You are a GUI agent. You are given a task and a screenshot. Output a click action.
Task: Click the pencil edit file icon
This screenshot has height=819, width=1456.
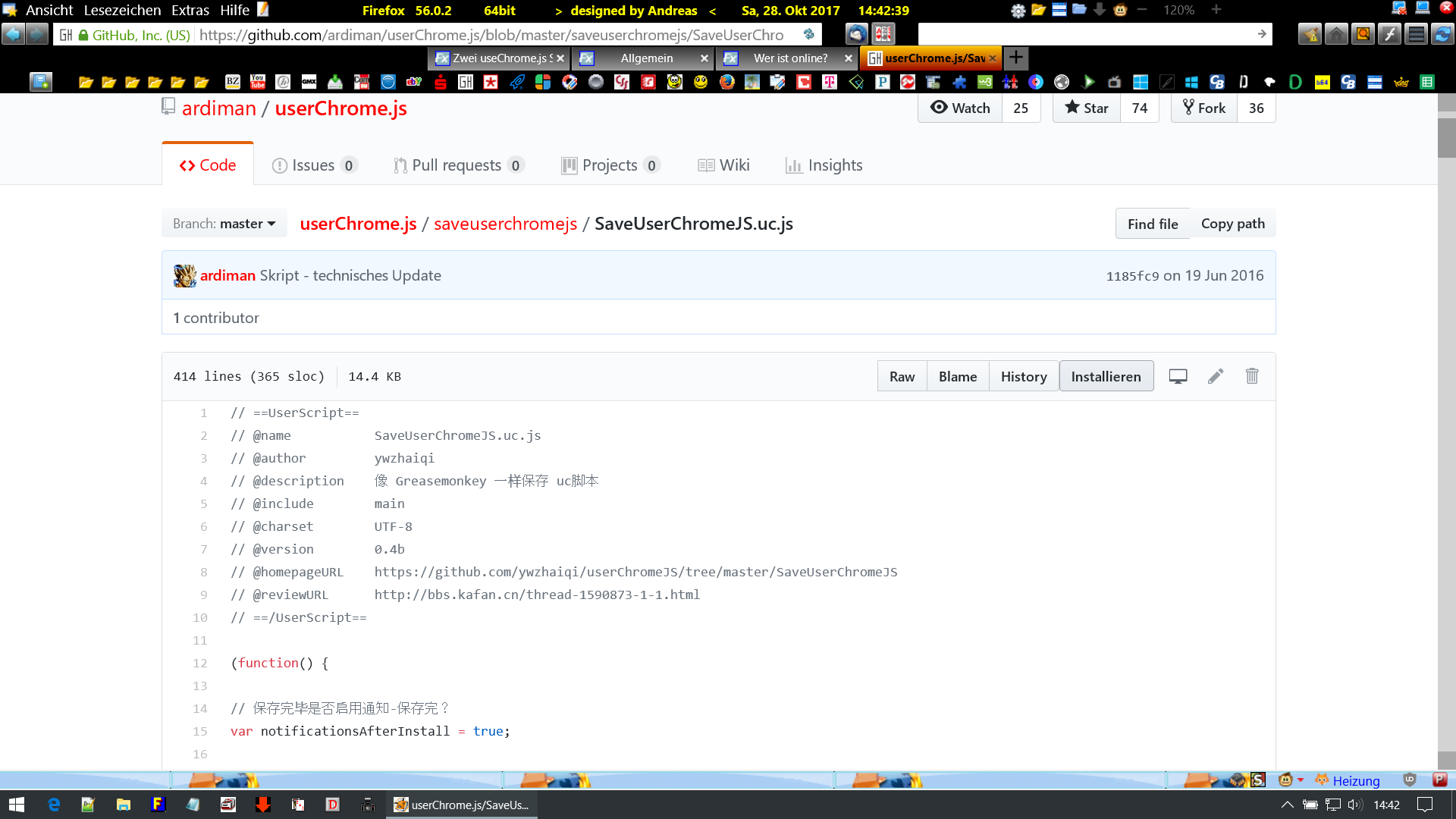click(x=1215, y=376)
